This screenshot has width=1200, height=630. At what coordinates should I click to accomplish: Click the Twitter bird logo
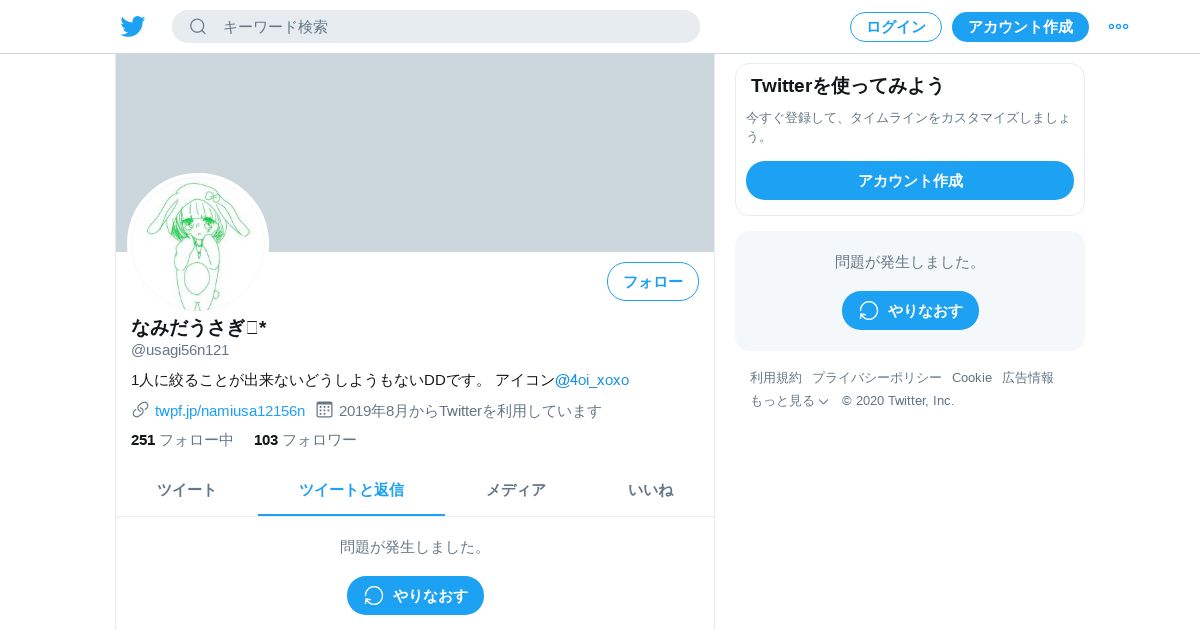(x=133, y=27)
